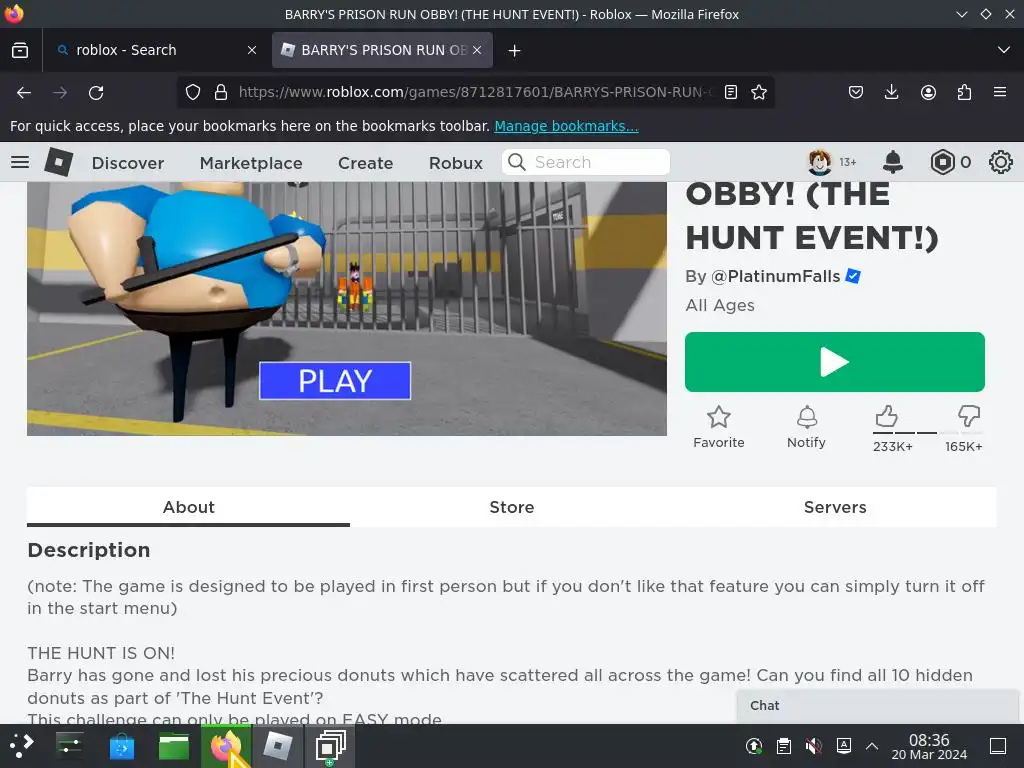Click the site padlock security icon
Image resolution: width=1024 pixels, height=768 pixels.
(221, 93)
